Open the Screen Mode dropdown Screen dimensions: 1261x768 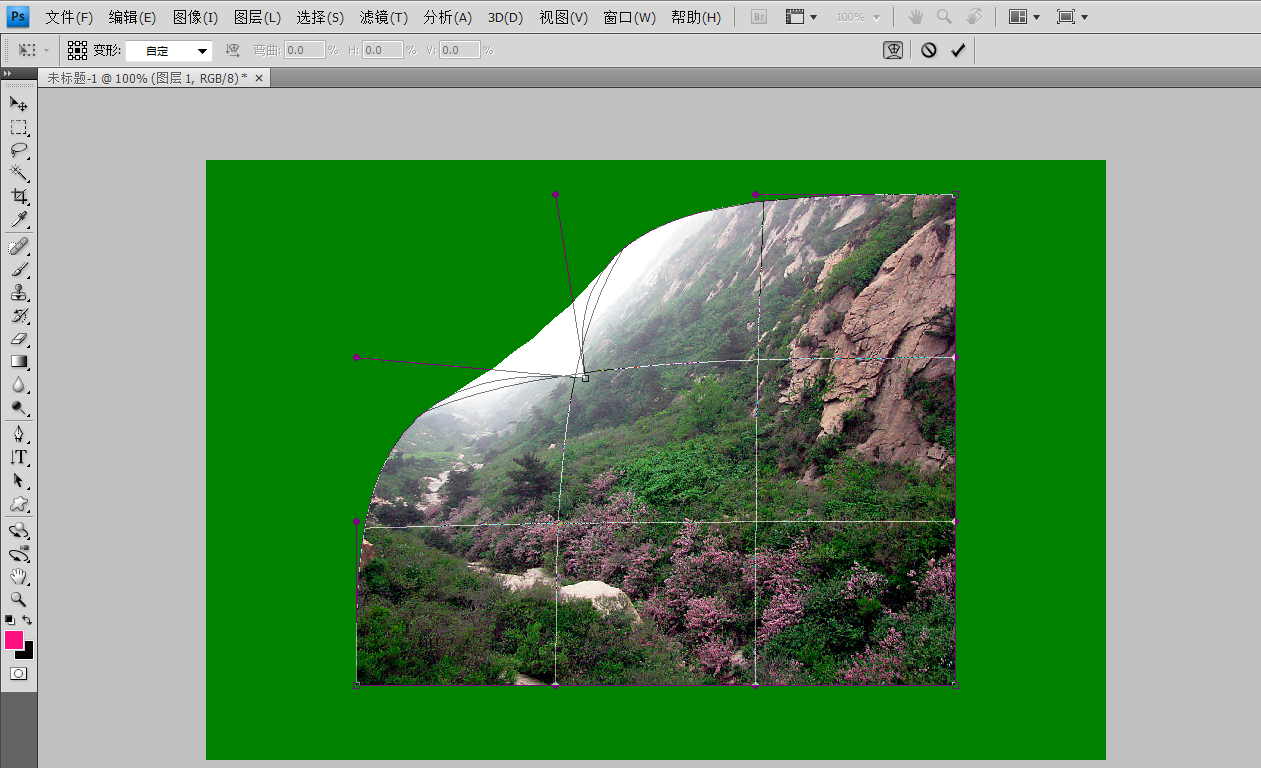tap(1073, 17)
